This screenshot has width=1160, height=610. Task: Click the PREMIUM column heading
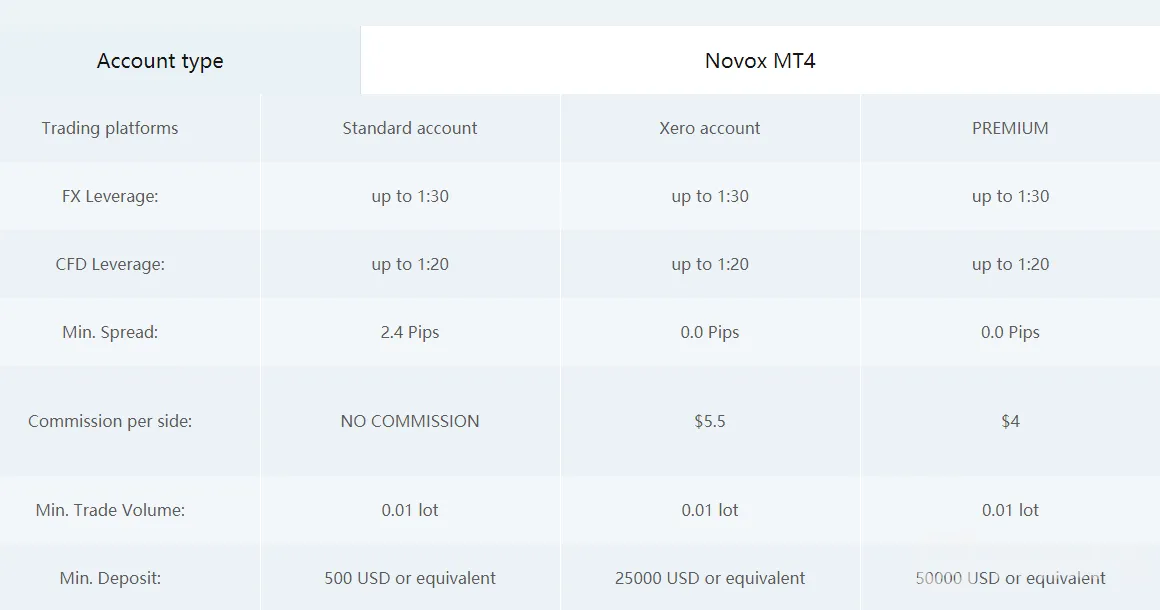[1010, 128]
